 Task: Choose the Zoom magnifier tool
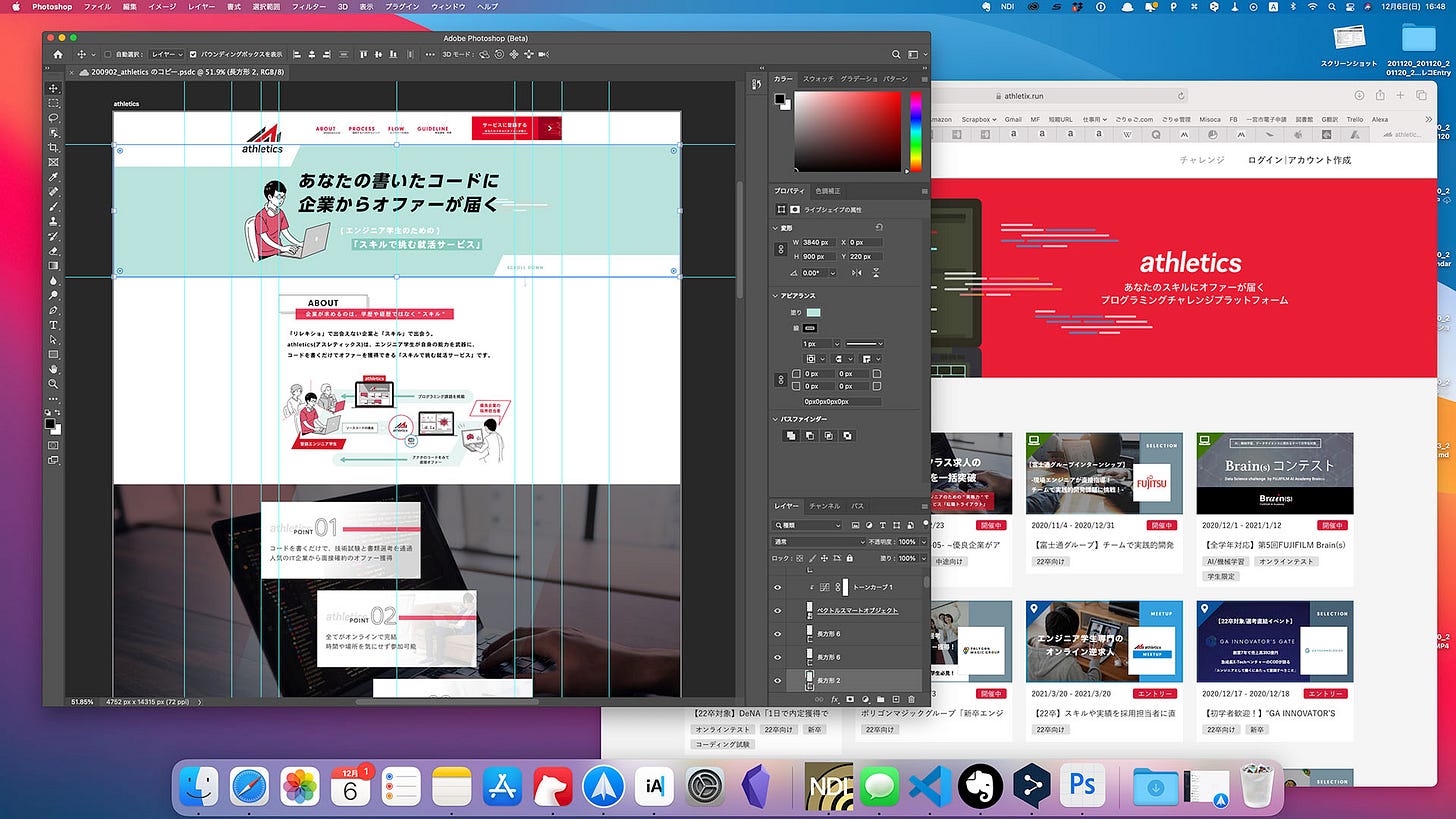click(54, 384)
